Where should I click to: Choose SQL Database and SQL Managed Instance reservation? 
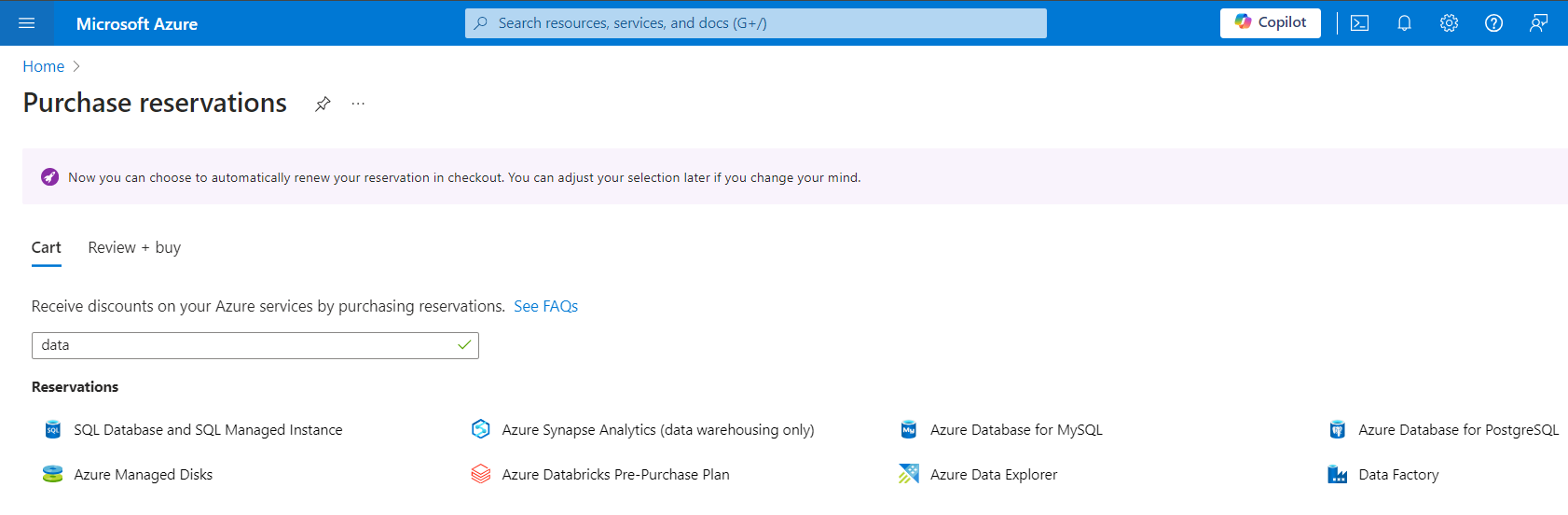[x=208, y=430]
